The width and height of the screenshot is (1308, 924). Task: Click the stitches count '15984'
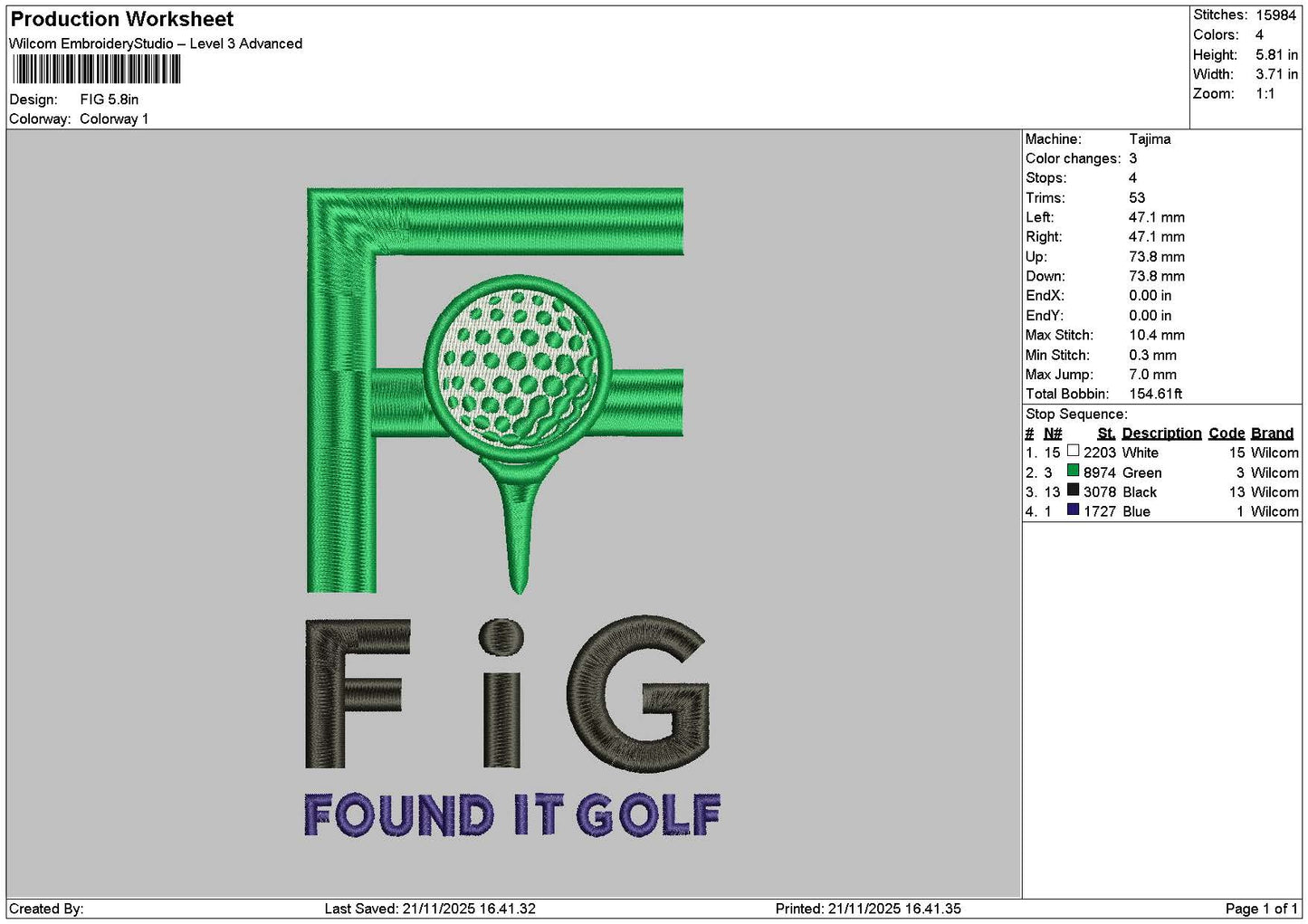[x=1275, y=15]
